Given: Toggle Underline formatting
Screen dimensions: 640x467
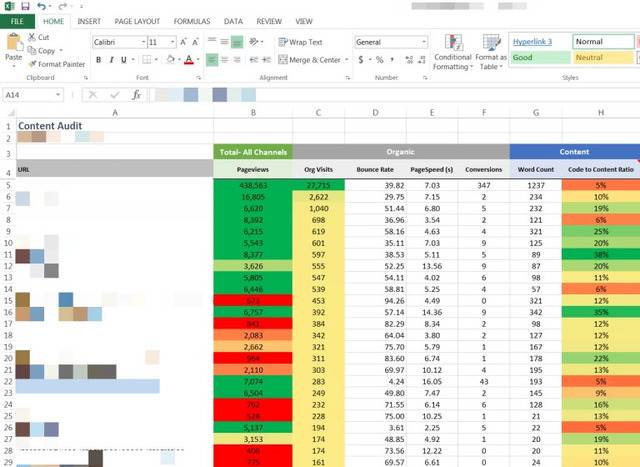Looking at the screenshot, I should point(124,60).
